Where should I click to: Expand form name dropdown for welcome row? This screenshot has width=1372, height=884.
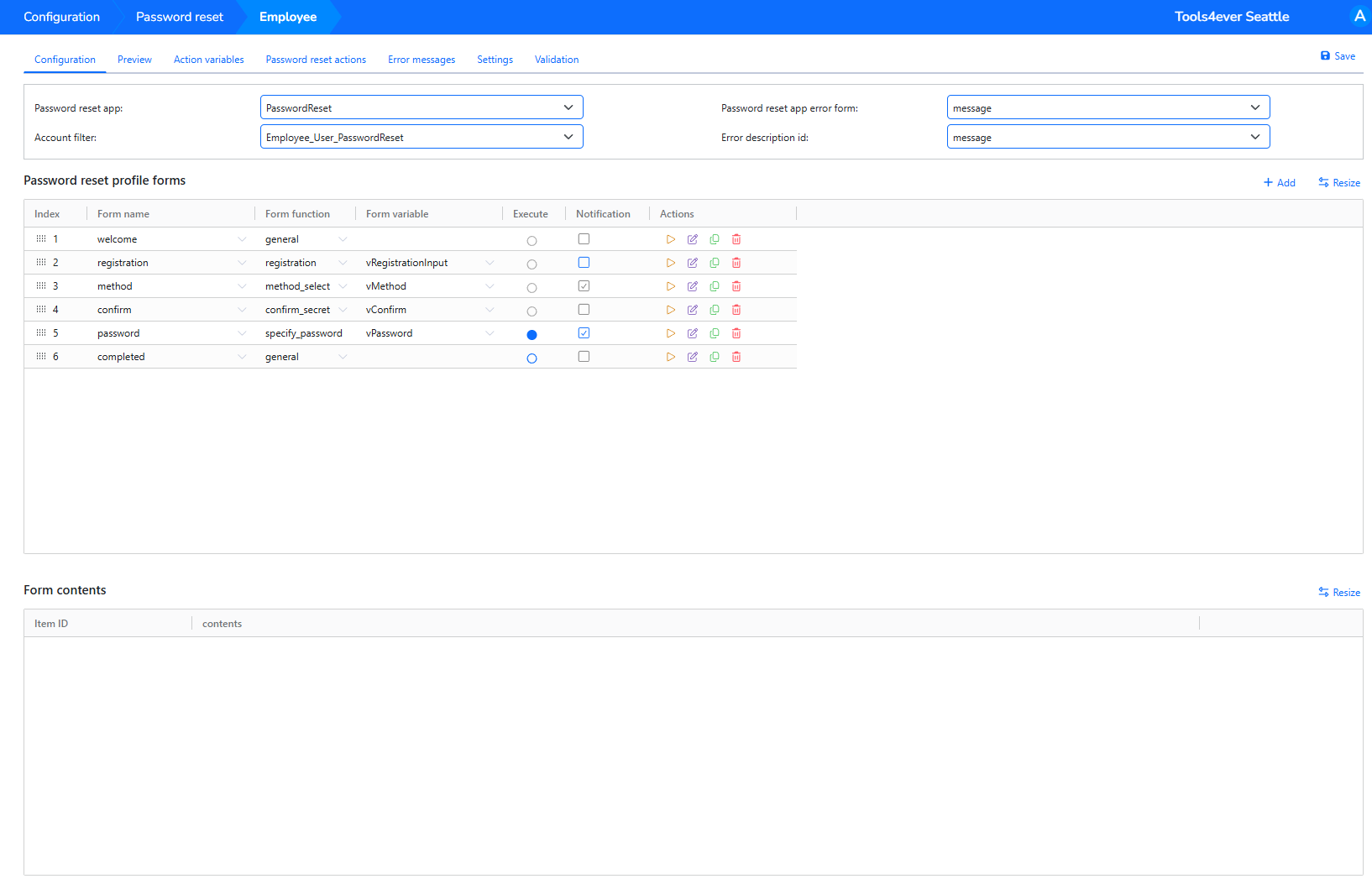(x=242, y=239)
